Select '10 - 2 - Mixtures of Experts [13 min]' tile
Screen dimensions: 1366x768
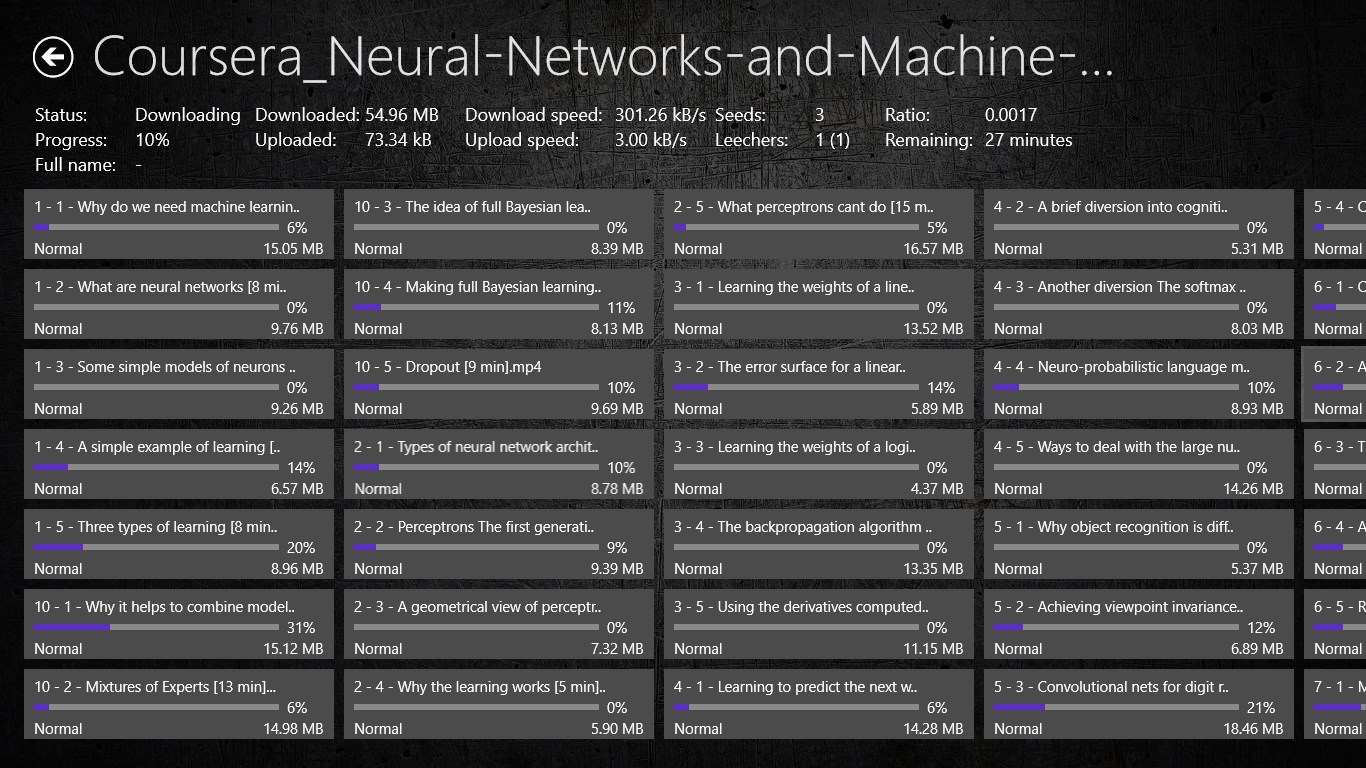point(179,704)
